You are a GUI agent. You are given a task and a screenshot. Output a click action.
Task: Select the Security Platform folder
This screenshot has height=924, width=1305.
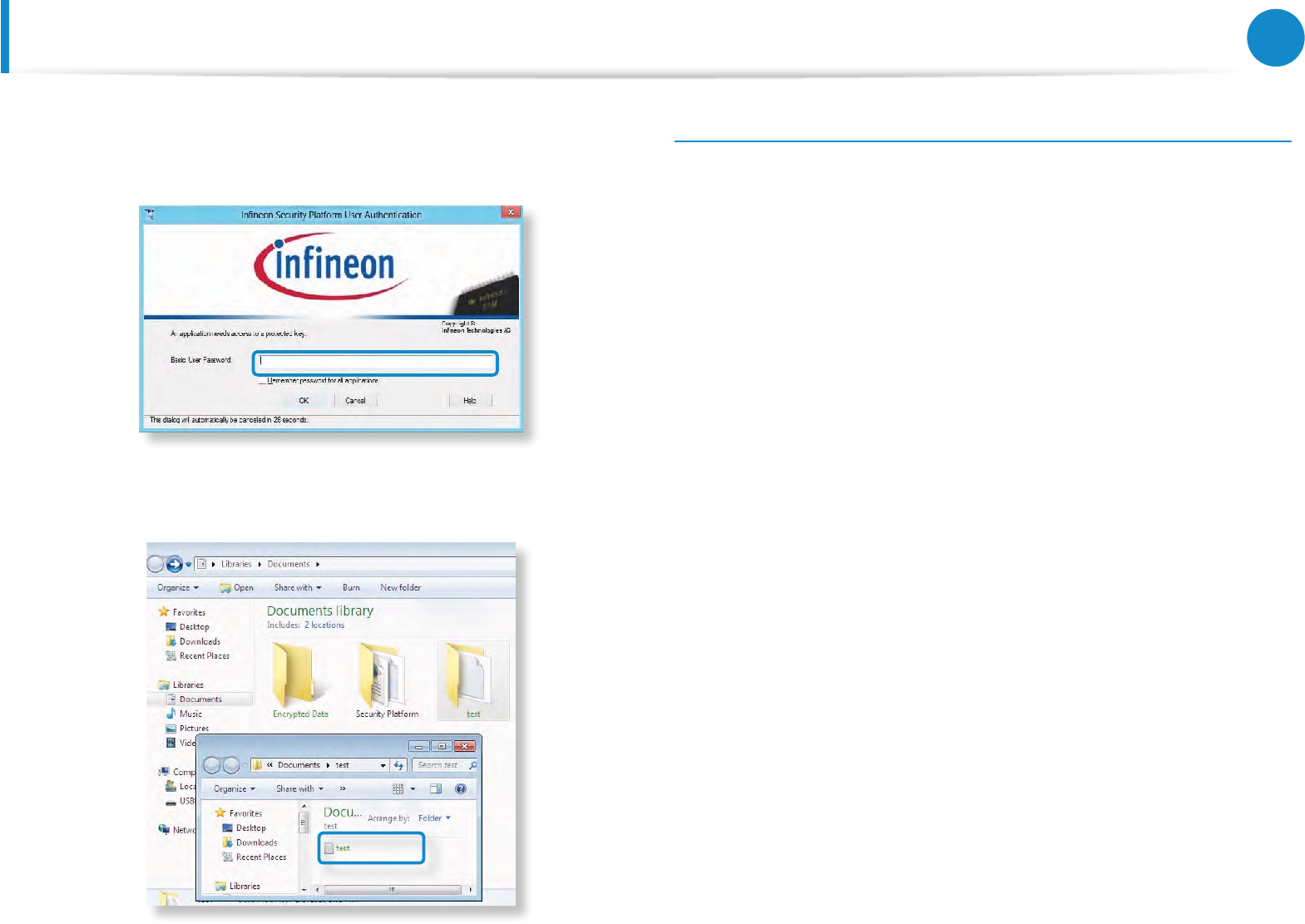[x=387, y=680]
